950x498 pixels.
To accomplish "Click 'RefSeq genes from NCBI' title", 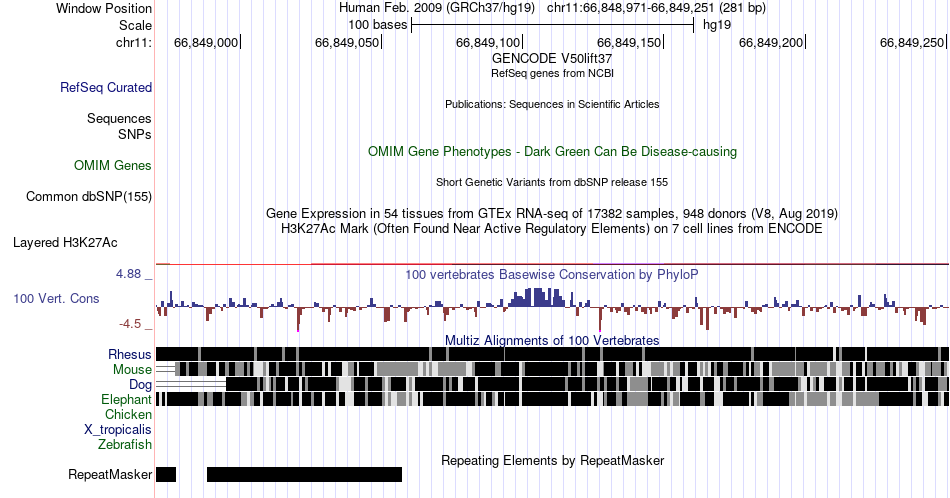I will pos(552,73).
